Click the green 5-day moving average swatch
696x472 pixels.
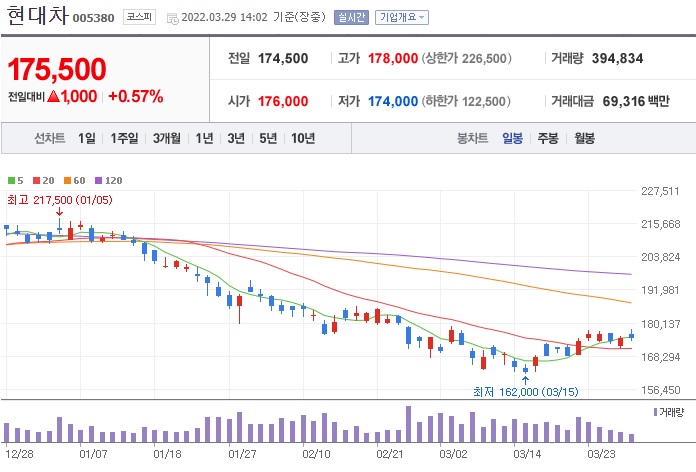(x=12, y=180)
